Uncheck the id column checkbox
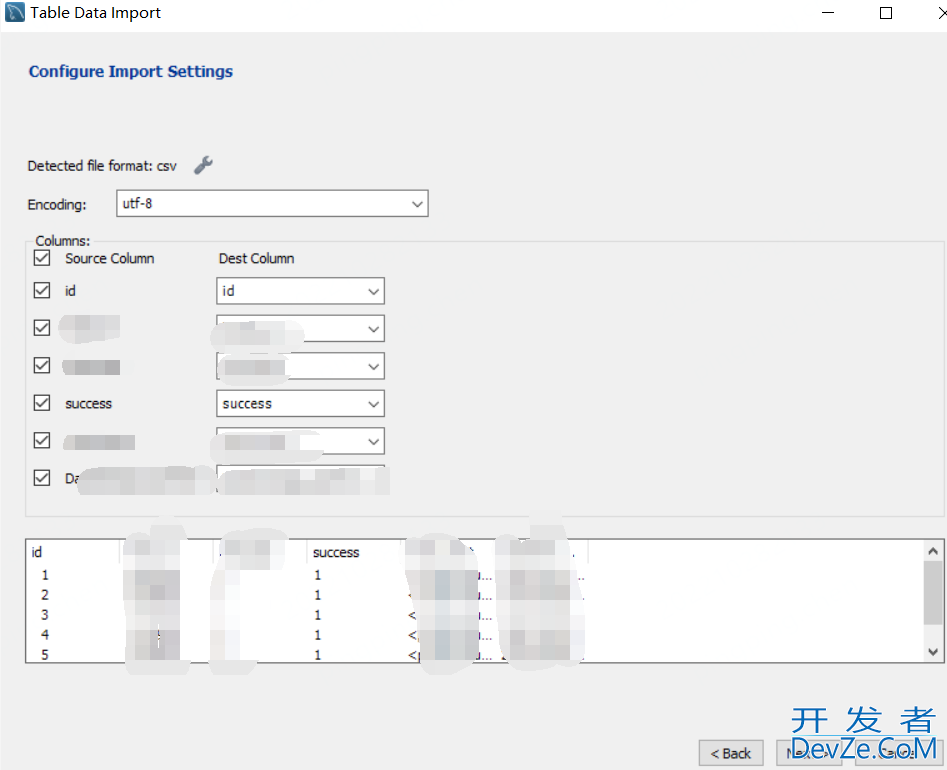The width and height of the screenshot is (947, 770). 42,290
